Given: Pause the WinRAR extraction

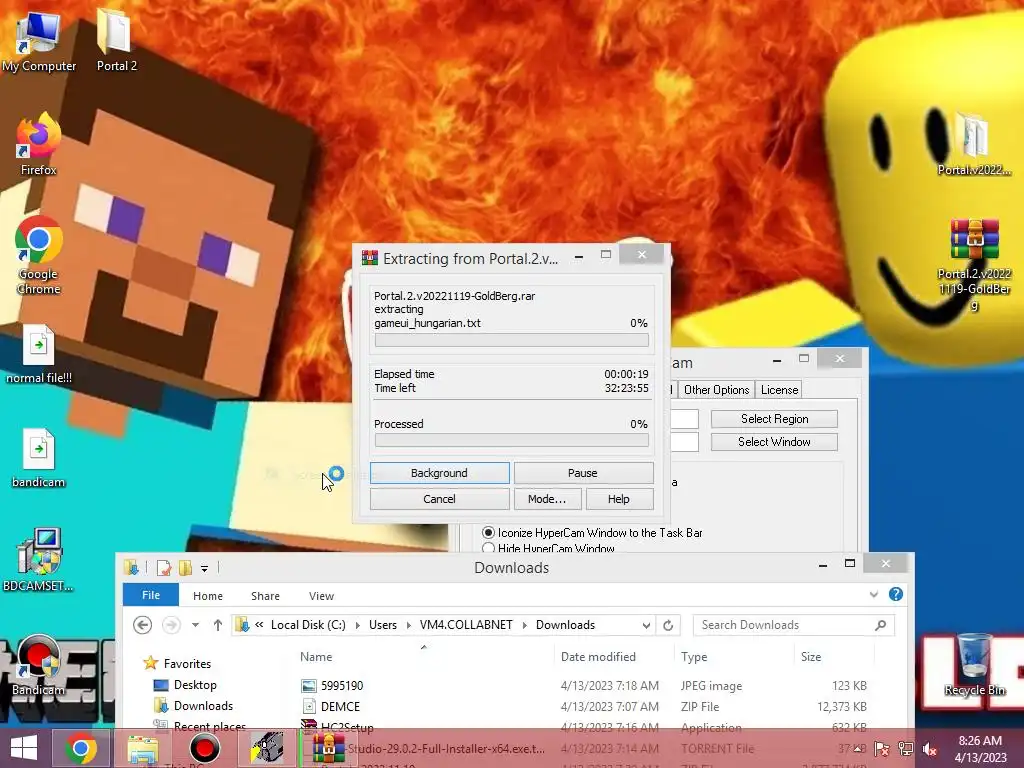Looking at the screenshot, I should click(583, 473).
